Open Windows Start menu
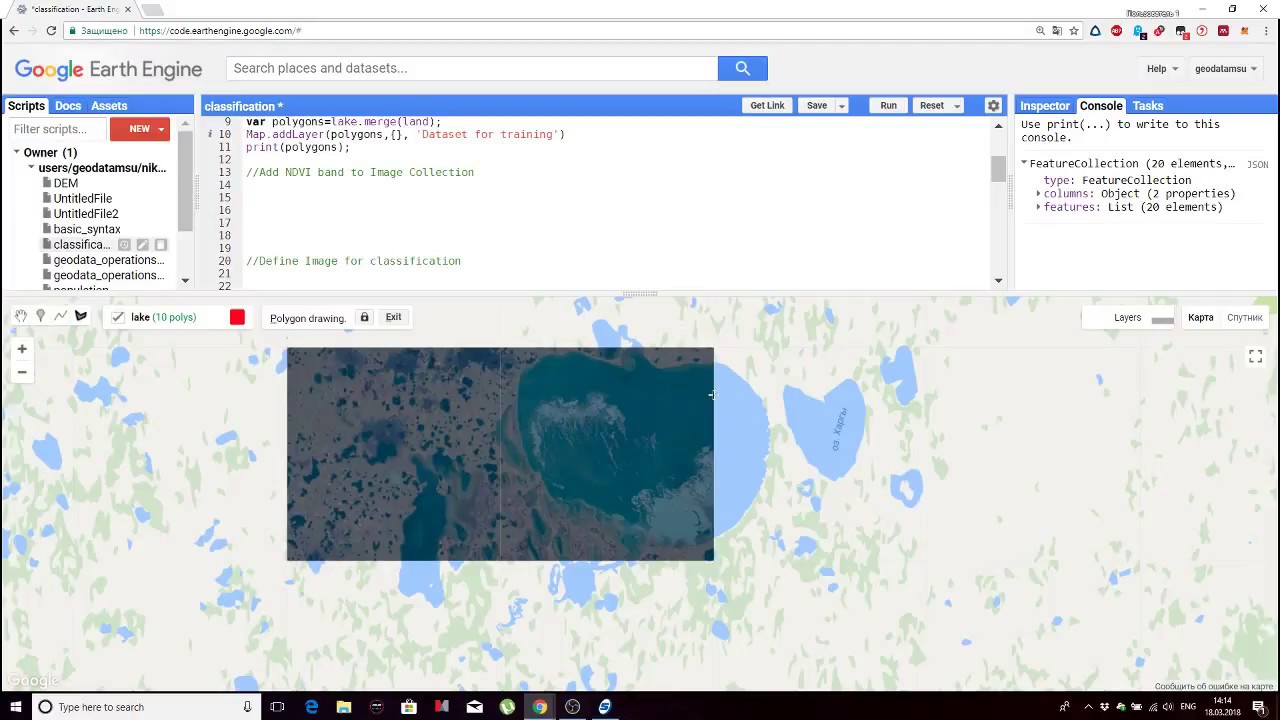 click(x=15, y=707)
